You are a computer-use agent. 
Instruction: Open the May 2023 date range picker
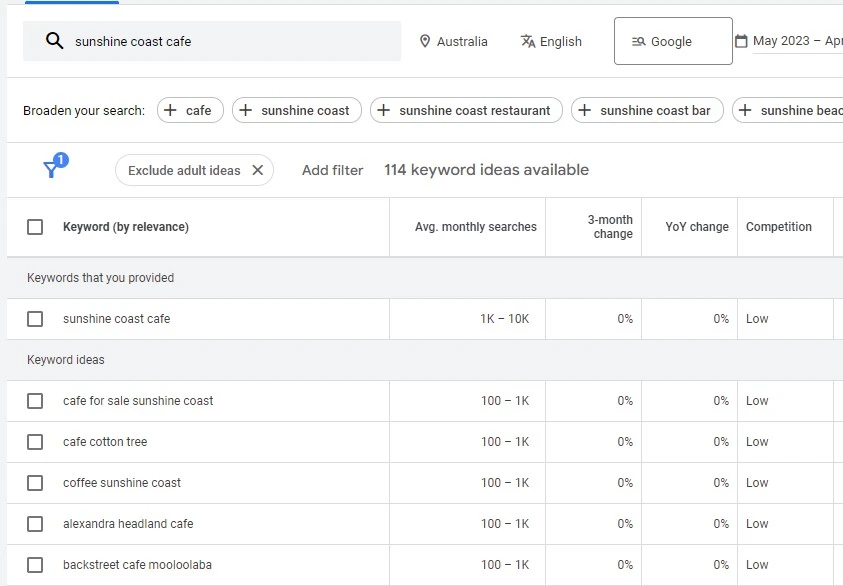pos(796,41)
